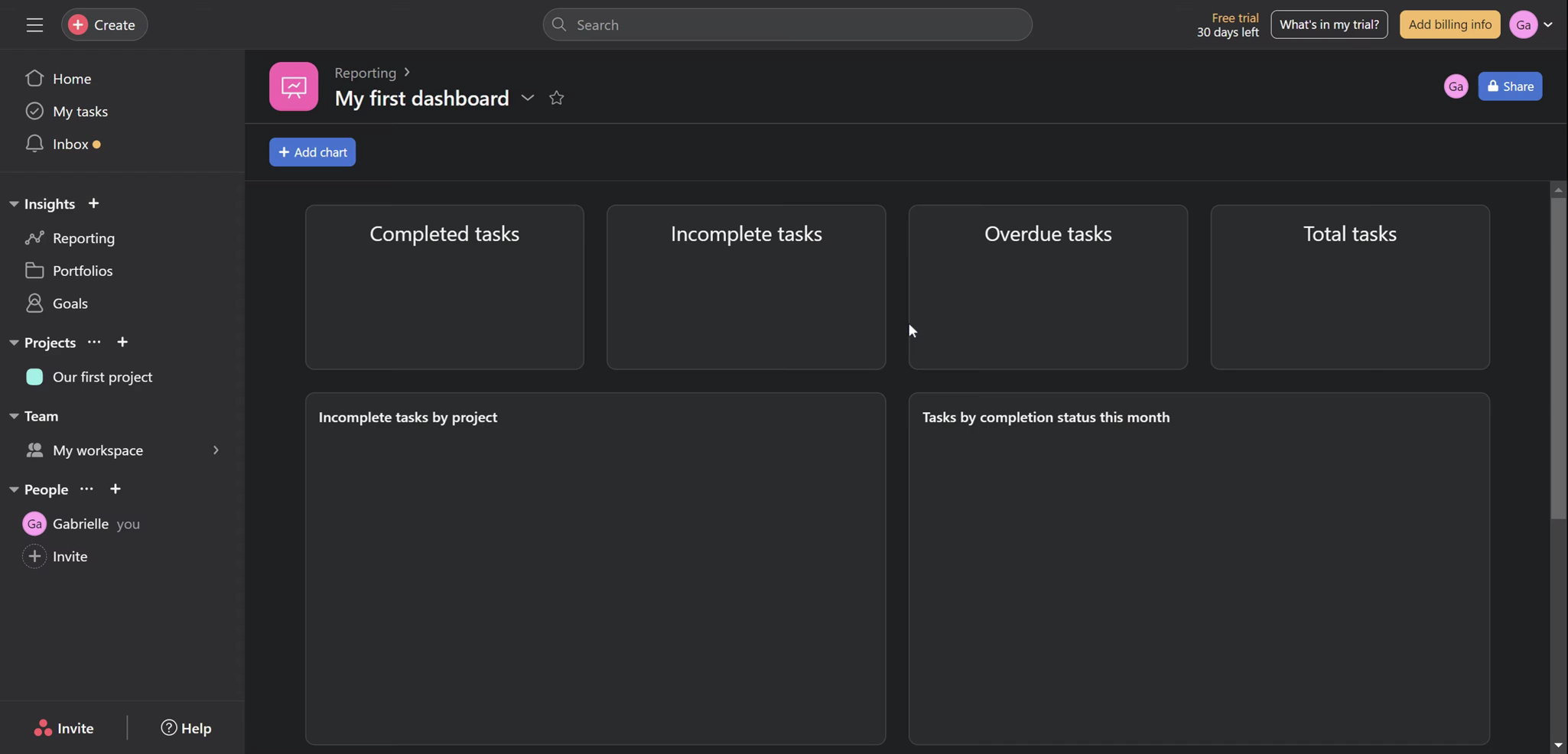Expand My workspace chevron arrow
This screenshot has height=754, width=1568.
(216, 450)
